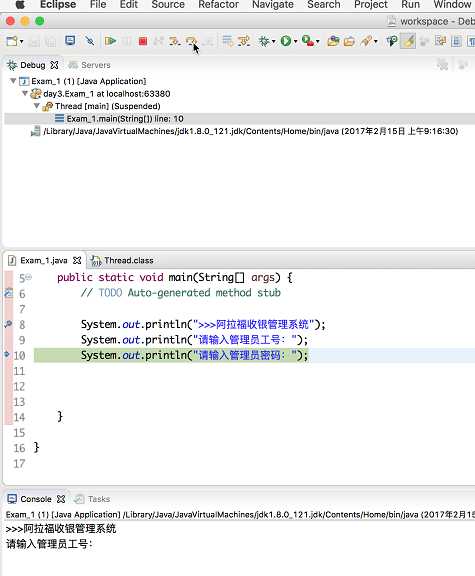
Task: Terminate the running debug session
Action: (x=143, y=41)
